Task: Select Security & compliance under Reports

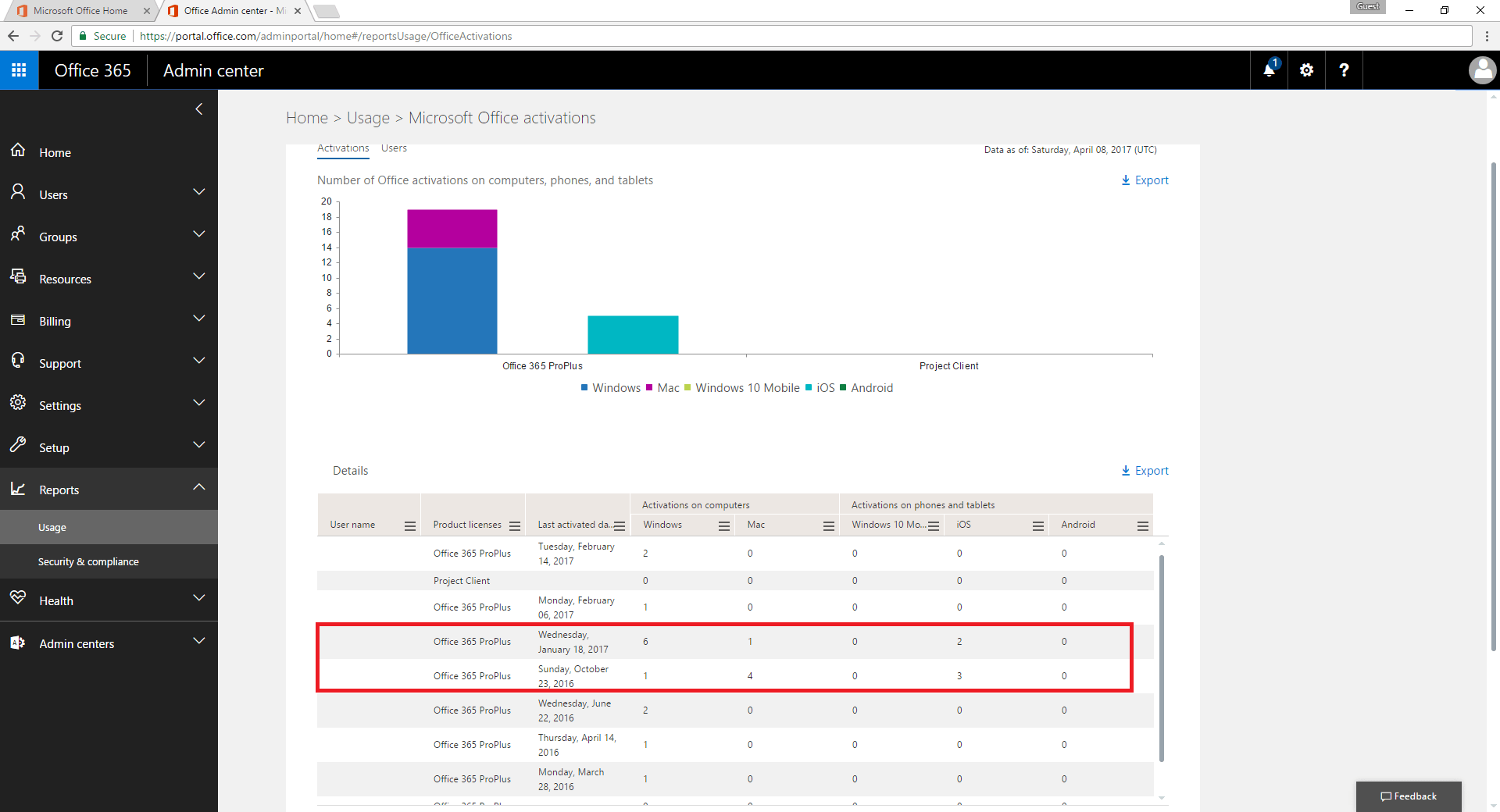Action: 88,561
